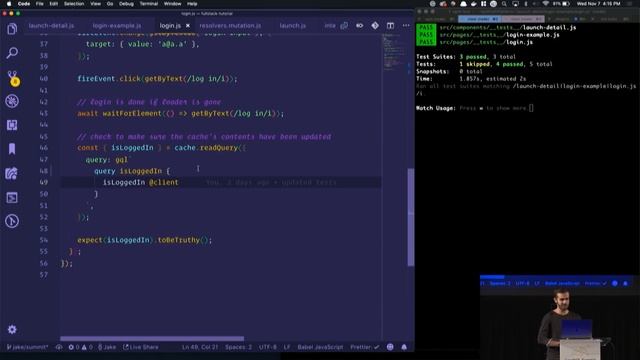
Task: Click the sync cloud icon in status bar
Action: [x=59, y=347]
